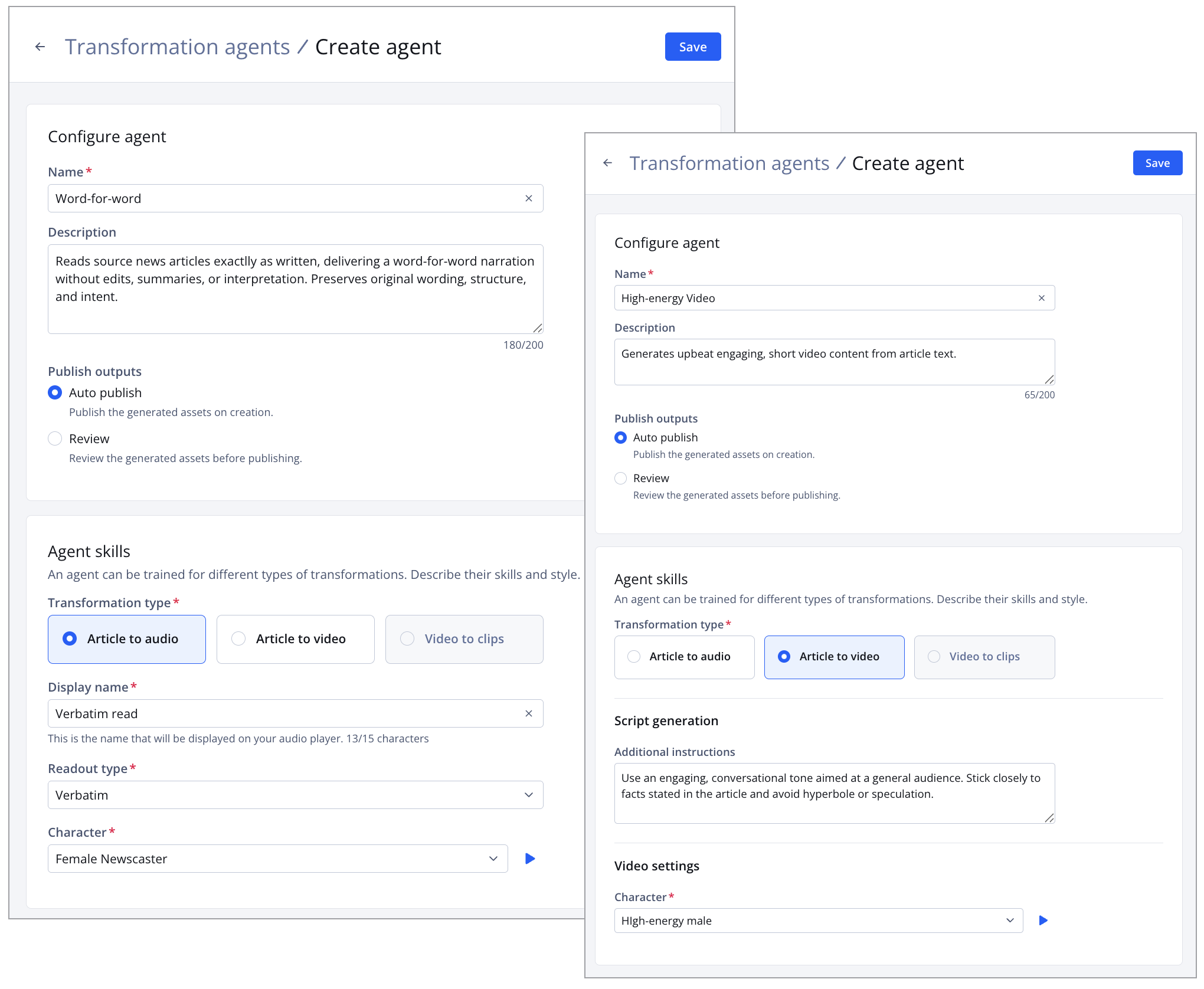Viewport: 1204px width, 989px height.
Task: Clear the High-energy Video name field
Action: click(x=1042, y=298)
